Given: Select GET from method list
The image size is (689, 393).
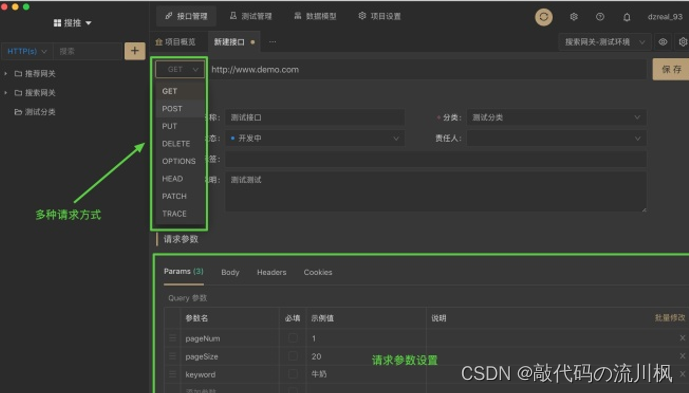Looking at the screenshot, I should tap(180, 91).
